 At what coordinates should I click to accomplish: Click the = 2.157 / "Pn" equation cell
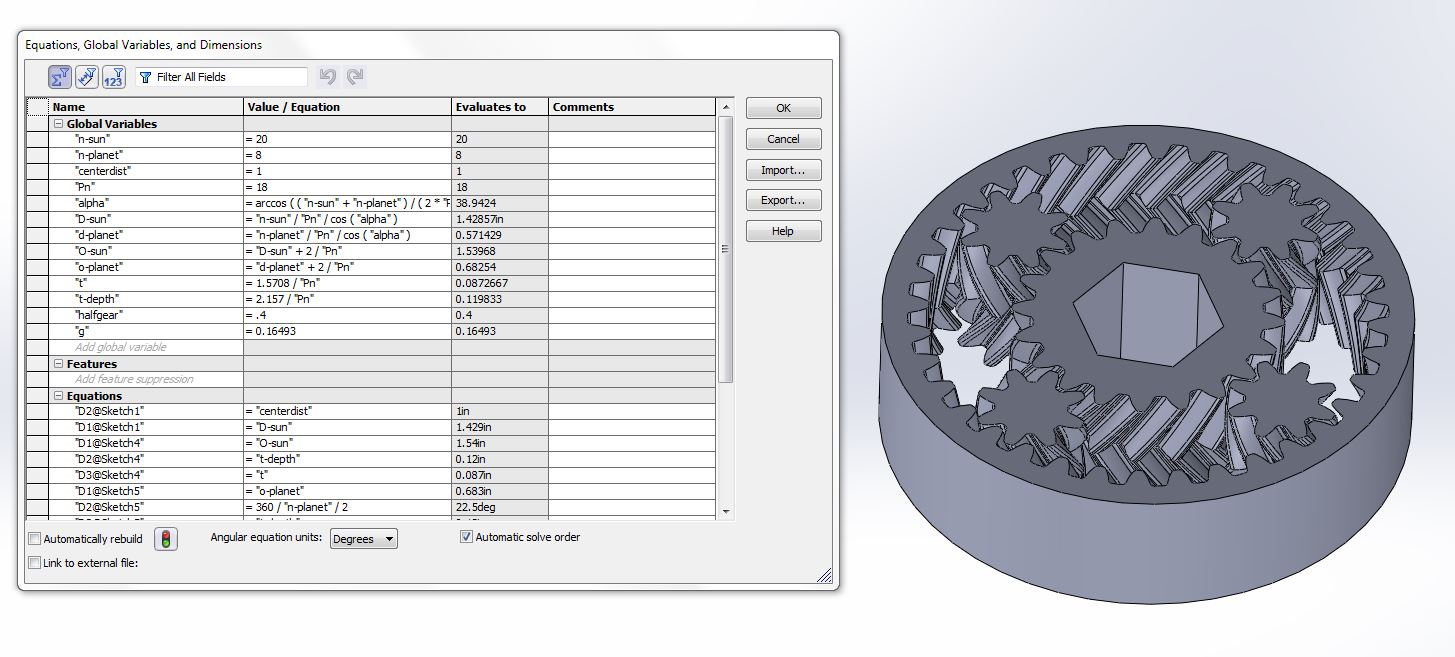pyautogui.click(x=347, y=299)
